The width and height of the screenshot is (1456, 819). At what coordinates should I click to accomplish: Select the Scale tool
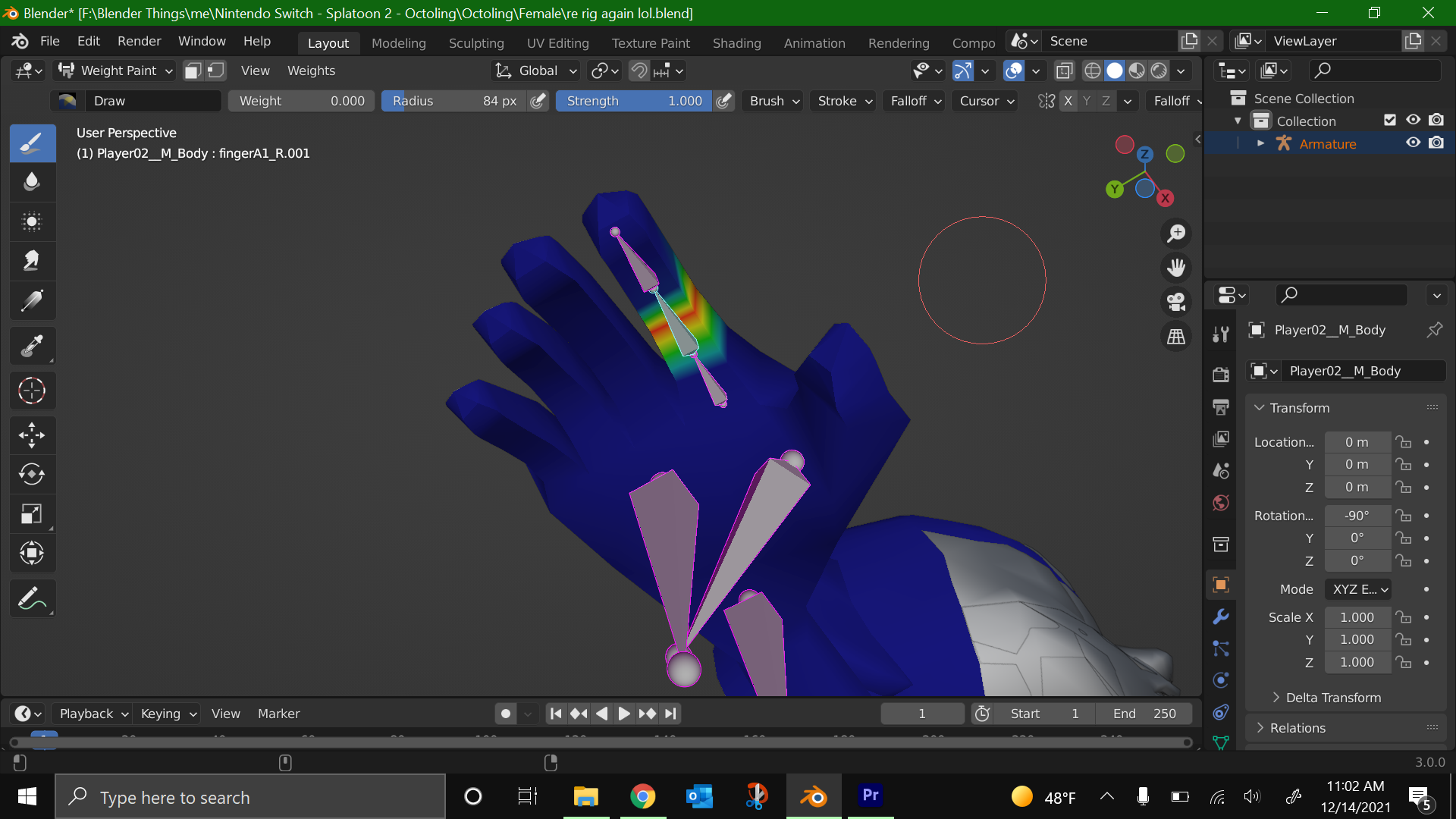pos(32,514)
